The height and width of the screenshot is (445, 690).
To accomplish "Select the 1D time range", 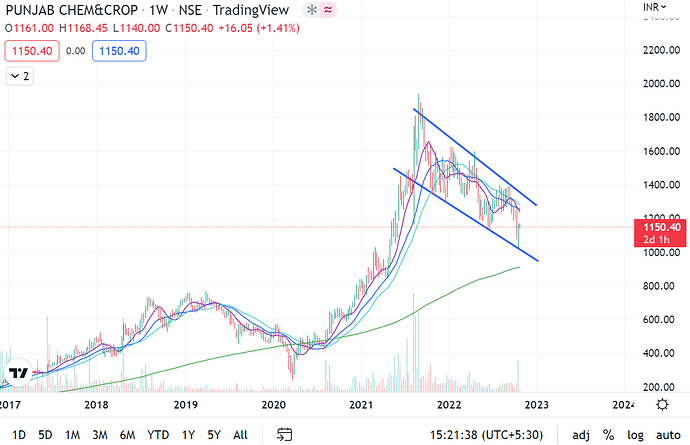I will [18, 435].
